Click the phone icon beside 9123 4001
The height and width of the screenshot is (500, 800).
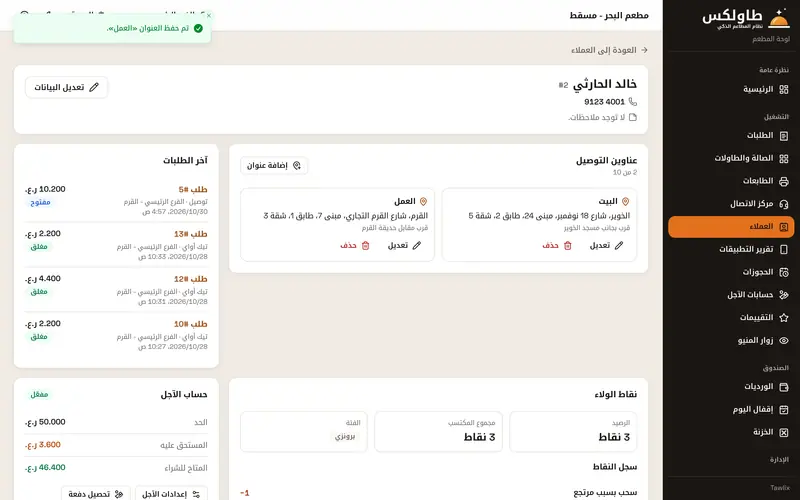633,102
